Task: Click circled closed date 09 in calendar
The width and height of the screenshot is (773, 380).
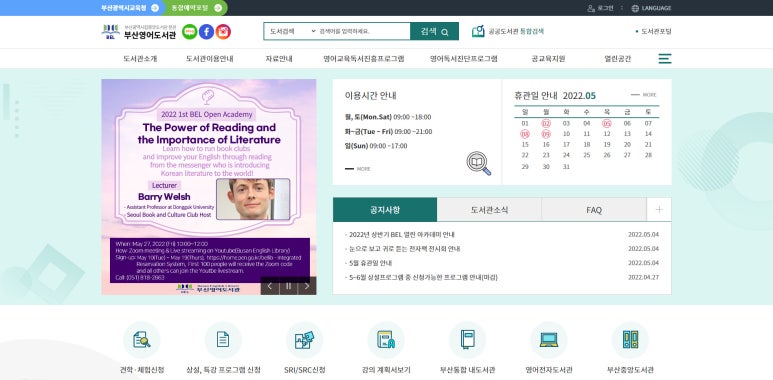Action: tap(546, 134)
